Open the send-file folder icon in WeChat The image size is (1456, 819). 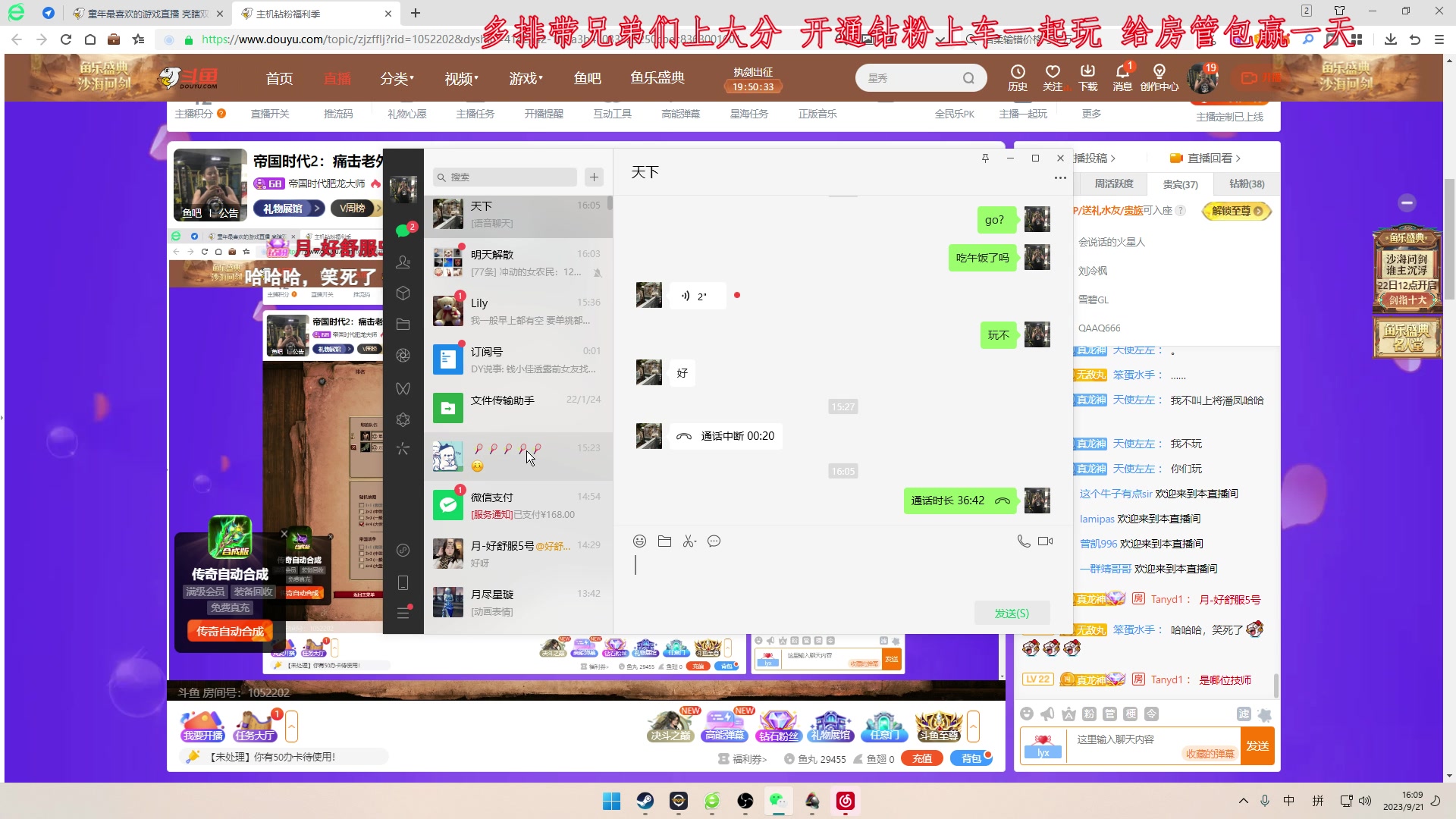(664, 541)
